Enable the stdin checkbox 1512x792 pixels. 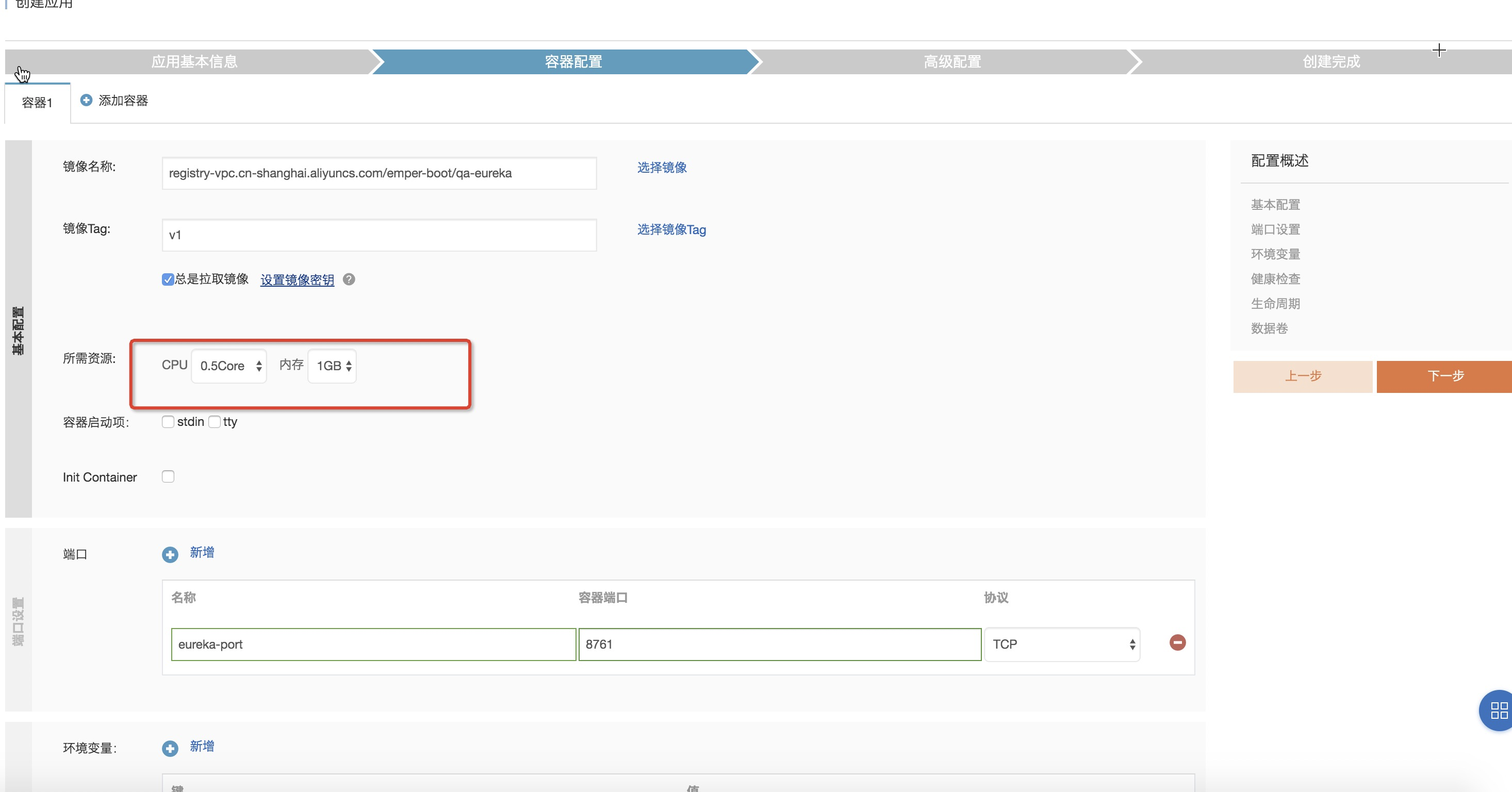168,422
